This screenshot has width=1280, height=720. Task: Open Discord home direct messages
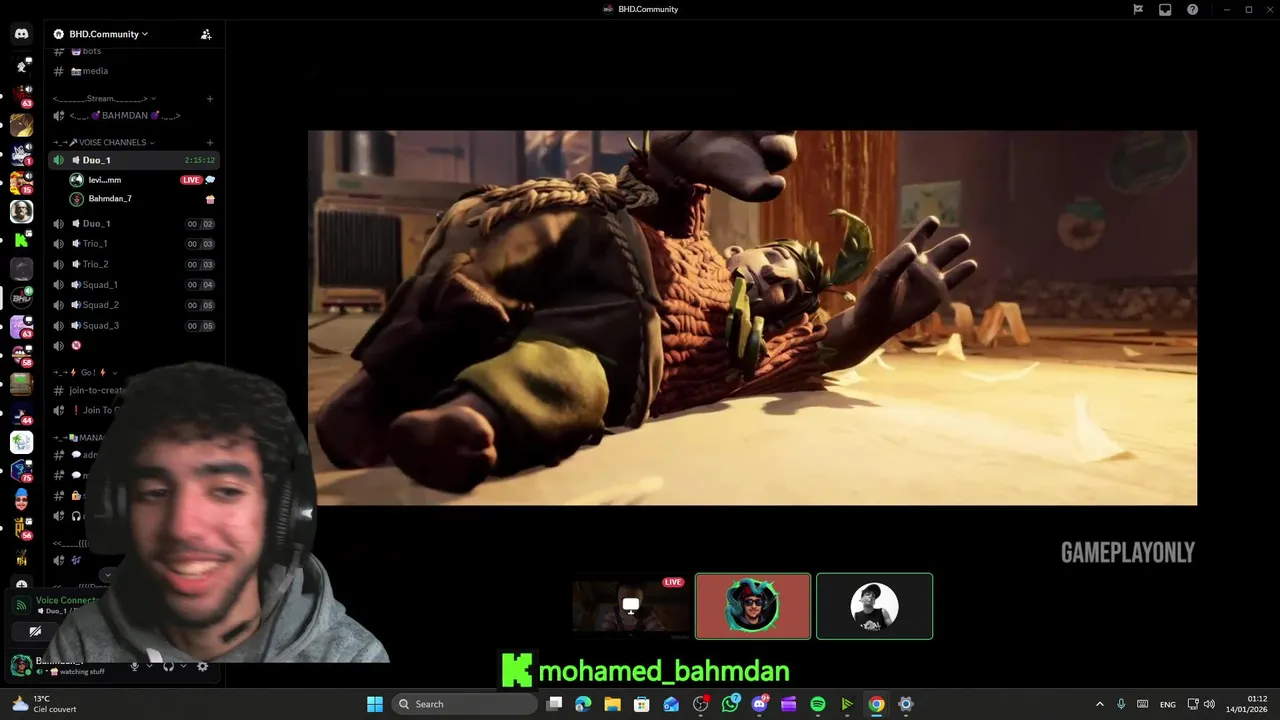(21, 34)
